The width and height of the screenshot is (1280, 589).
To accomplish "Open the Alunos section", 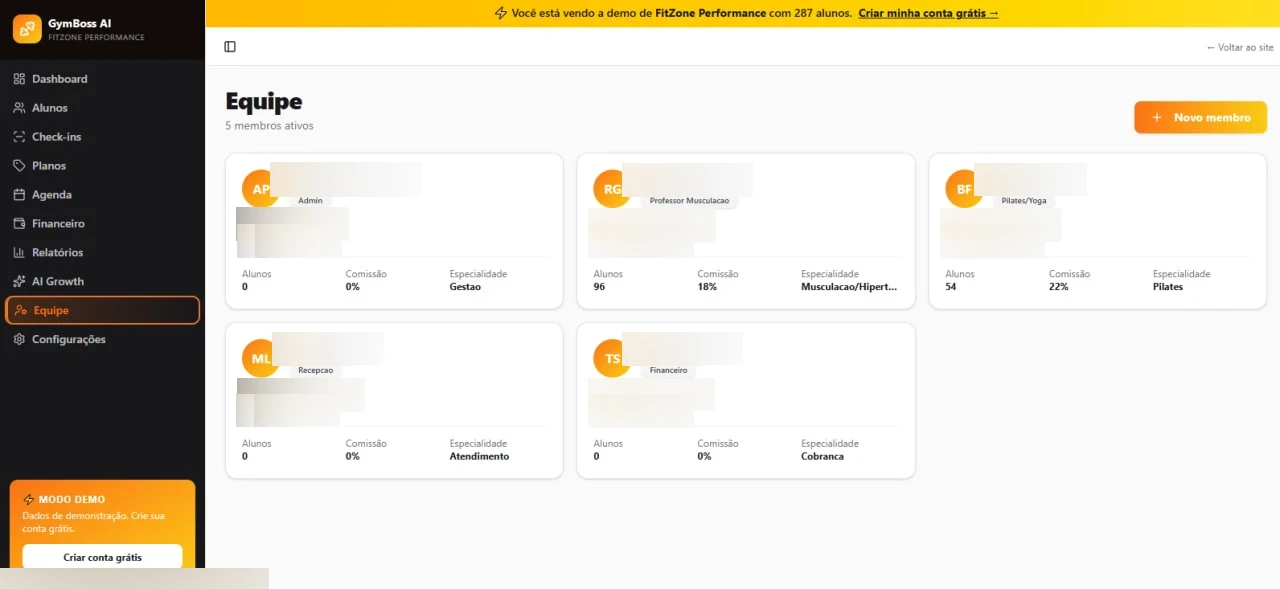I will (102, 108).
